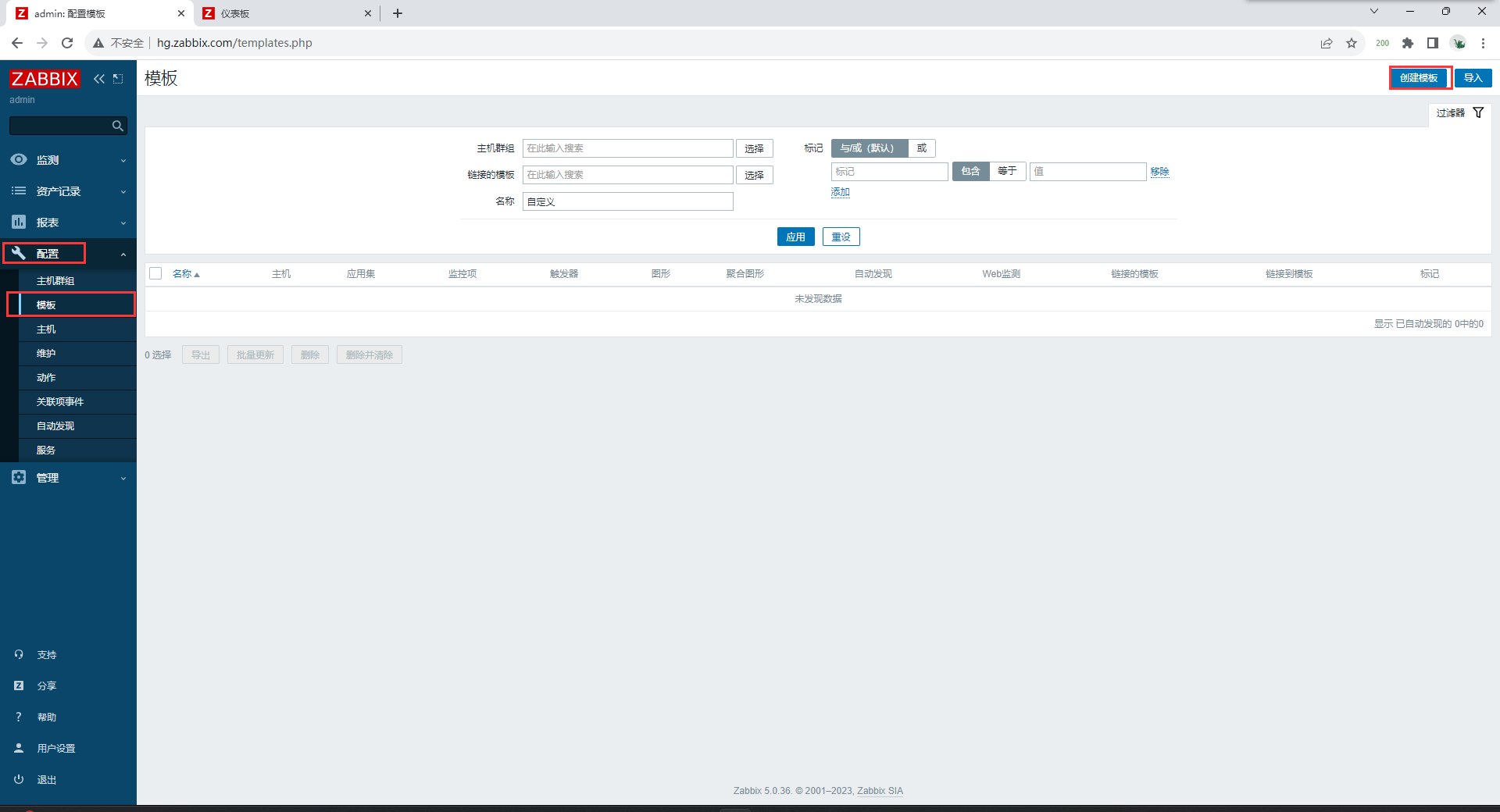Open the help question mark icon
This screenshot has width=1500, height=812.
coord(19,717)
